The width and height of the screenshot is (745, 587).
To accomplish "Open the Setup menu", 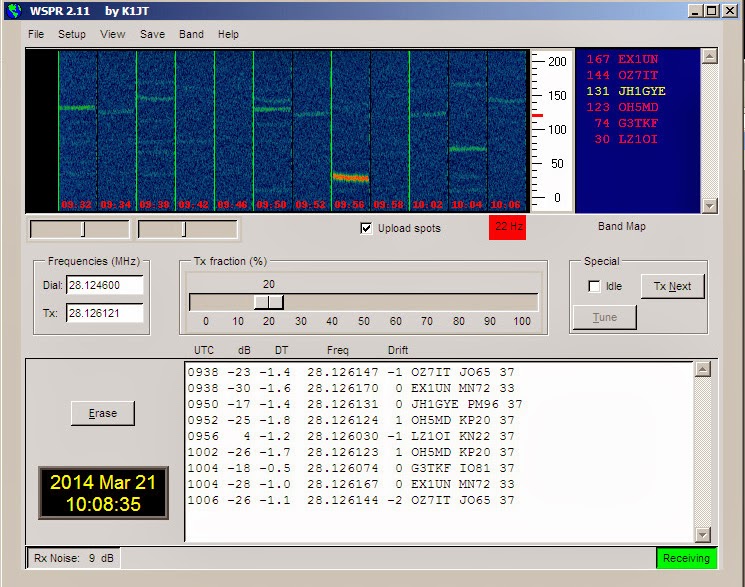I will point(72,34).
